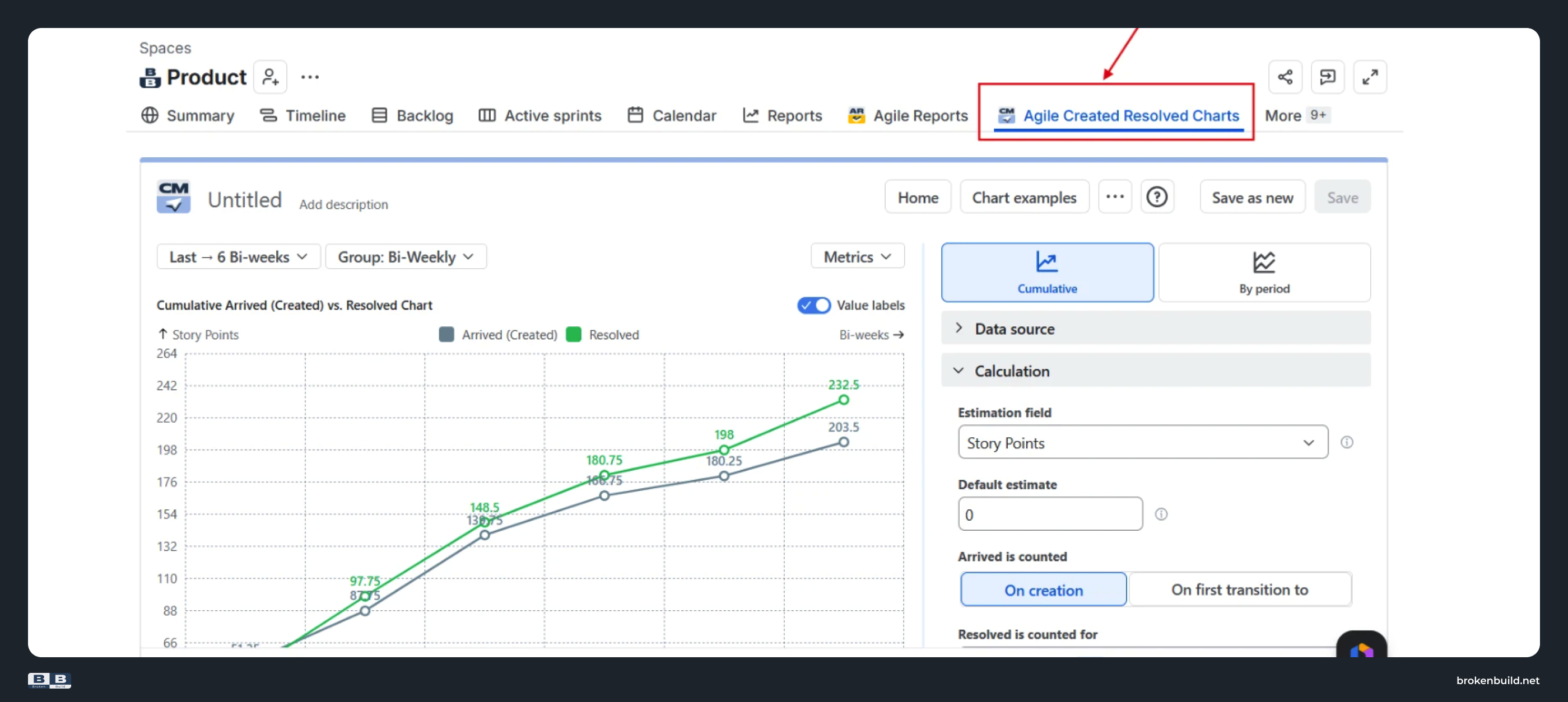The height and width of the screenshot is (702, 1568).
Task: Click the add people icon beside Product
Action: click(270, 77)
